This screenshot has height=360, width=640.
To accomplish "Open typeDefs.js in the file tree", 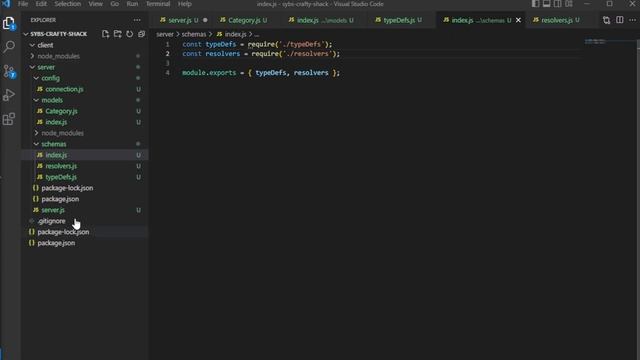I will point(61,177).
